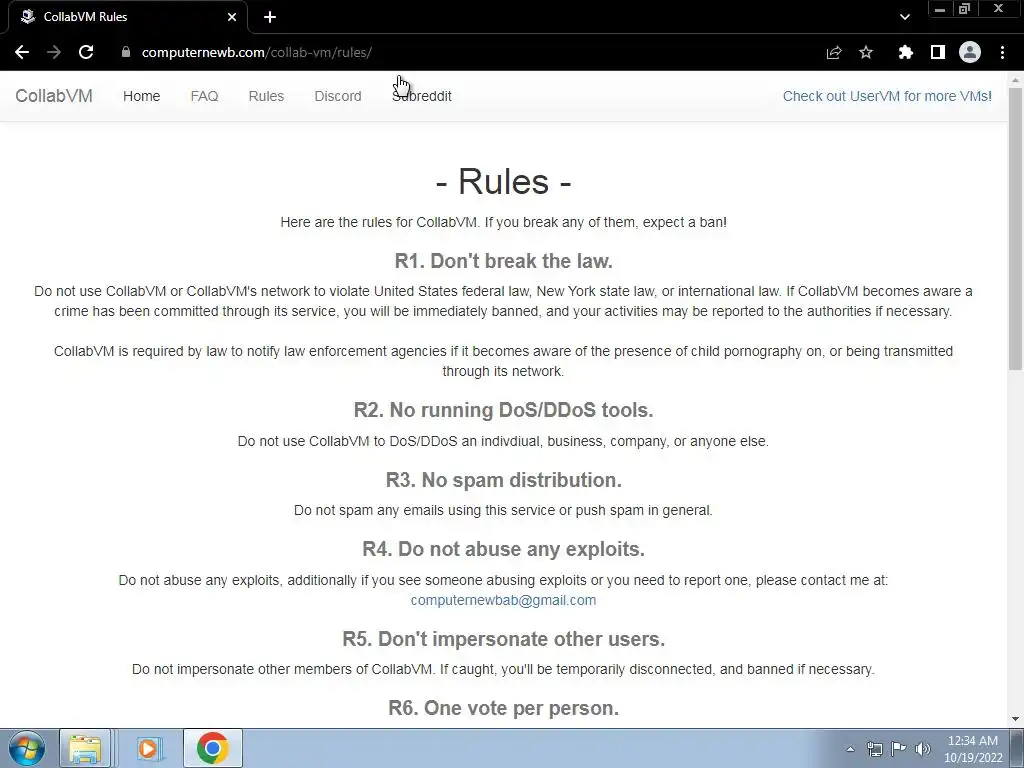Open Windows Explorer from taskbar
The image size is (1024, 768).
[86, 748]
